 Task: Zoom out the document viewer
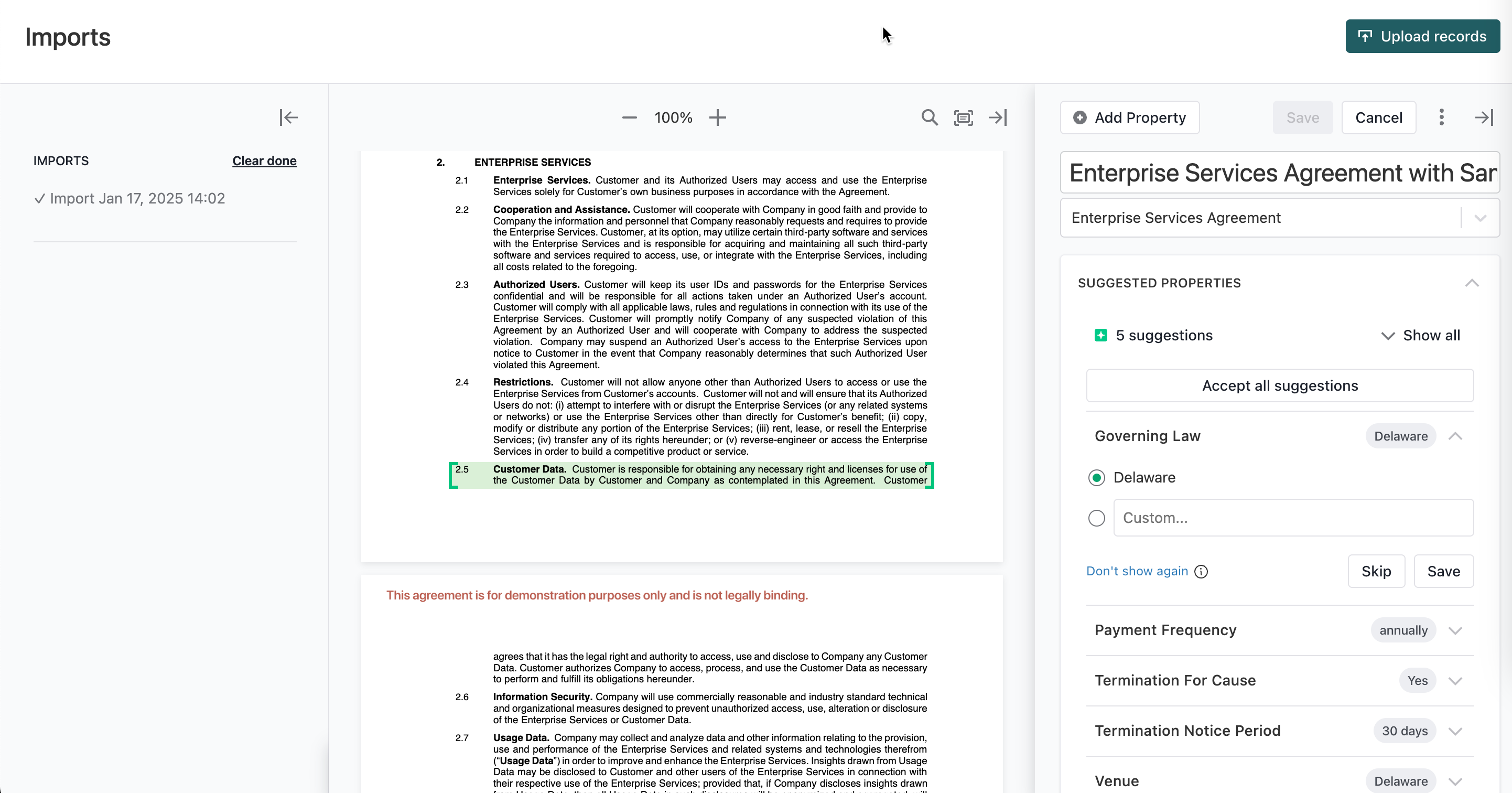[629, 117]
